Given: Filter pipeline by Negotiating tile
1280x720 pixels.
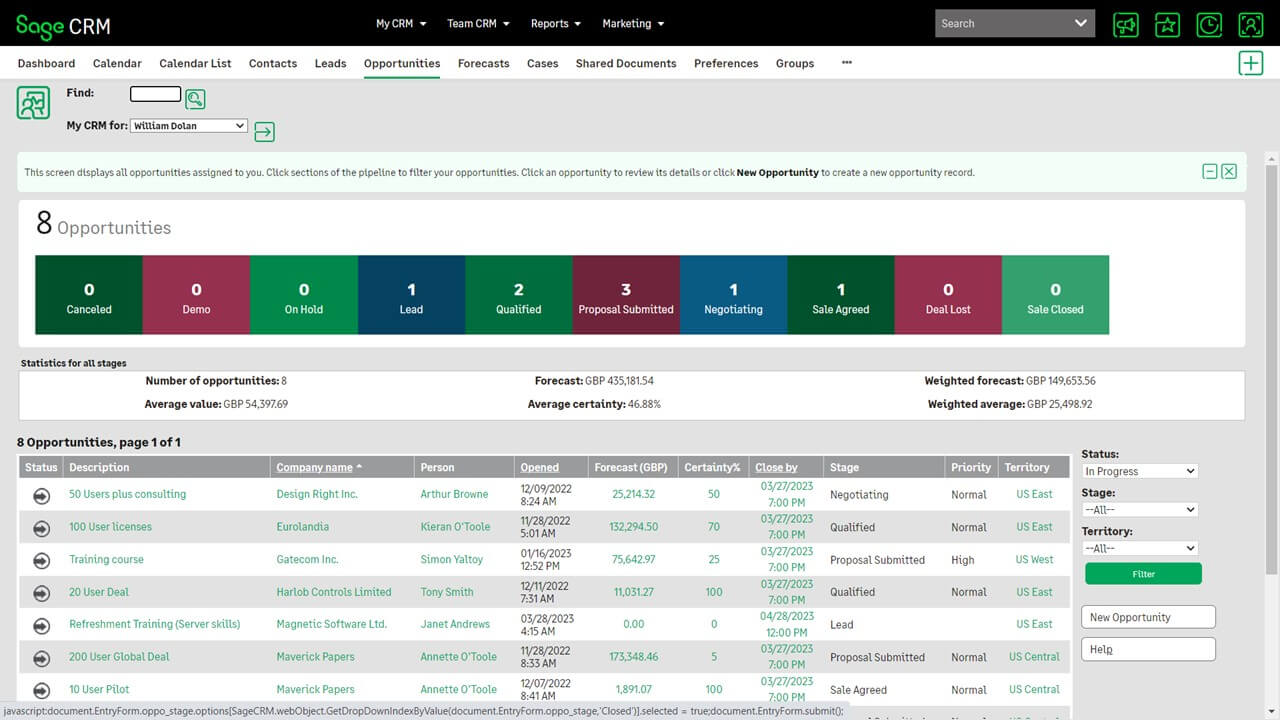Looking at the screenshot, I should coord(733,295).
